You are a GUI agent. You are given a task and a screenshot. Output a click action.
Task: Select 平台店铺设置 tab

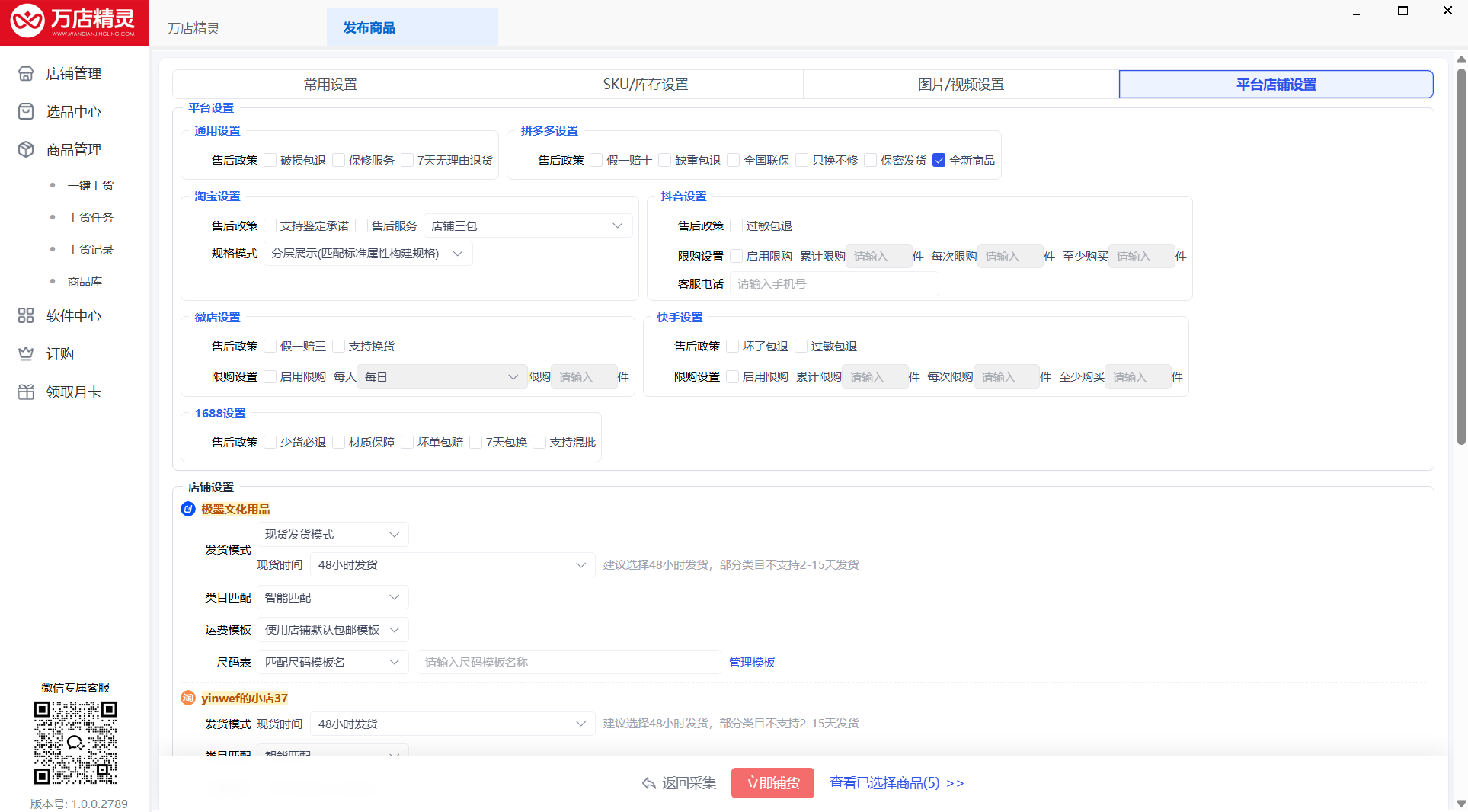(x=1276, y=85)
